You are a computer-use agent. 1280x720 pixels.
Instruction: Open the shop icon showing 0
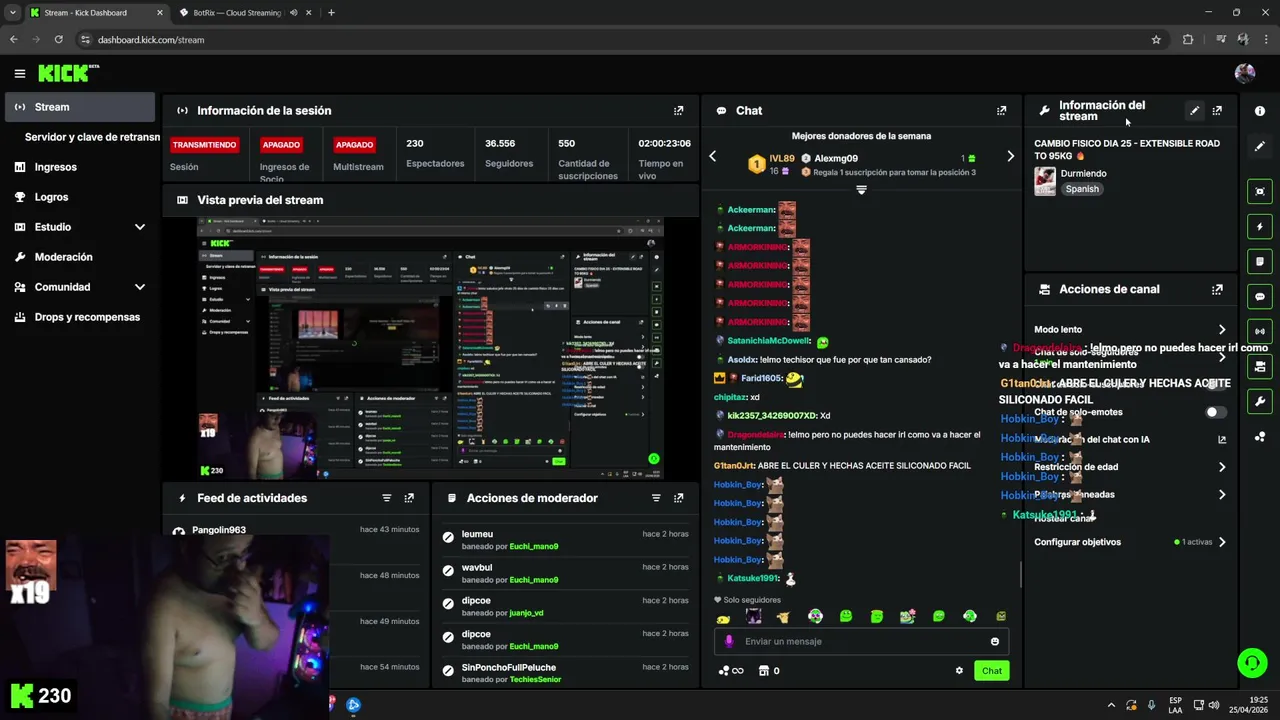768,671
